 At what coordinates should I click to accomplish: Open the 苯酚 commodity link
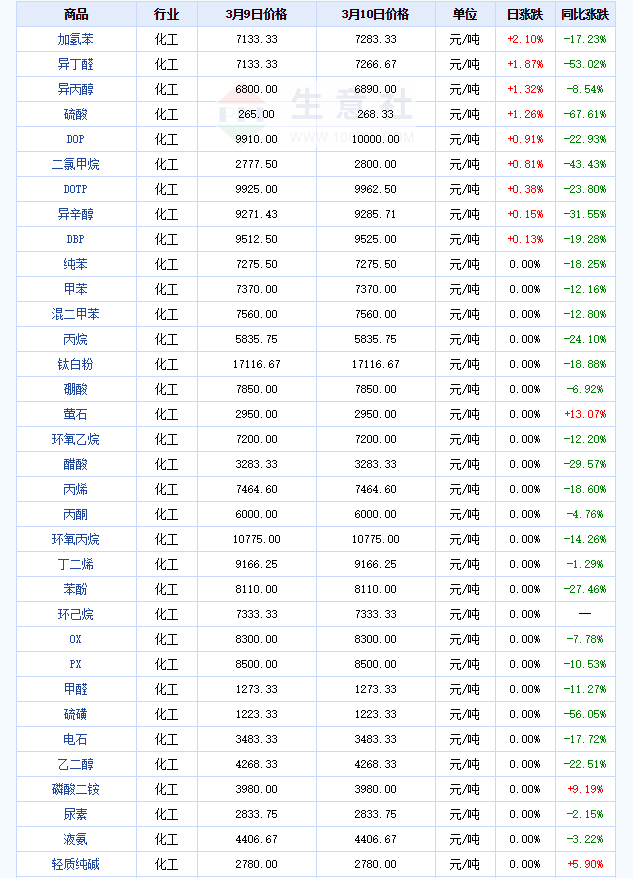point(76,589)
